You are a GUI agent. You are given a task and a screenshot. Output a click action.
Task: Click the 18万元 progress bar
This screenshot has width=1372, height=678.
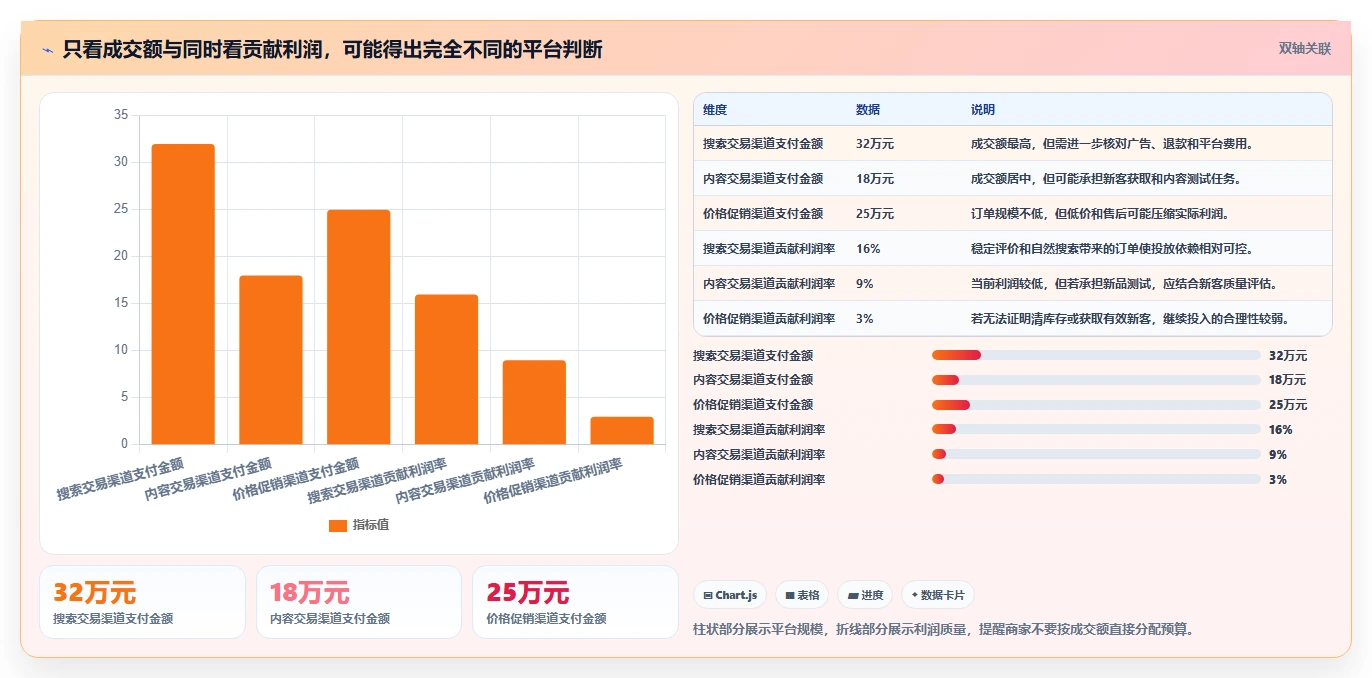pos(1096,380)
